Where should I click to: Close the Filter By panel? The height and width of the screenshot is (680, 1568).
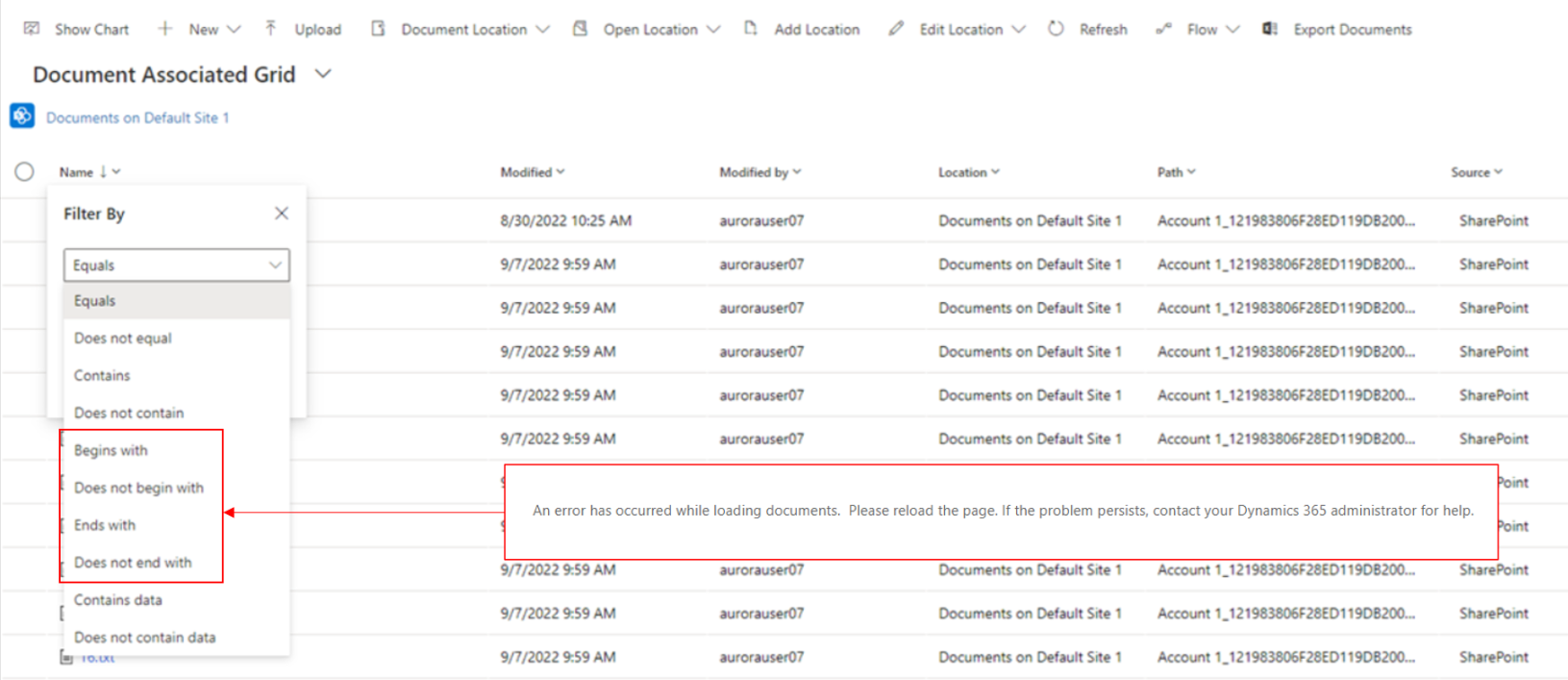tap(281, 214)
